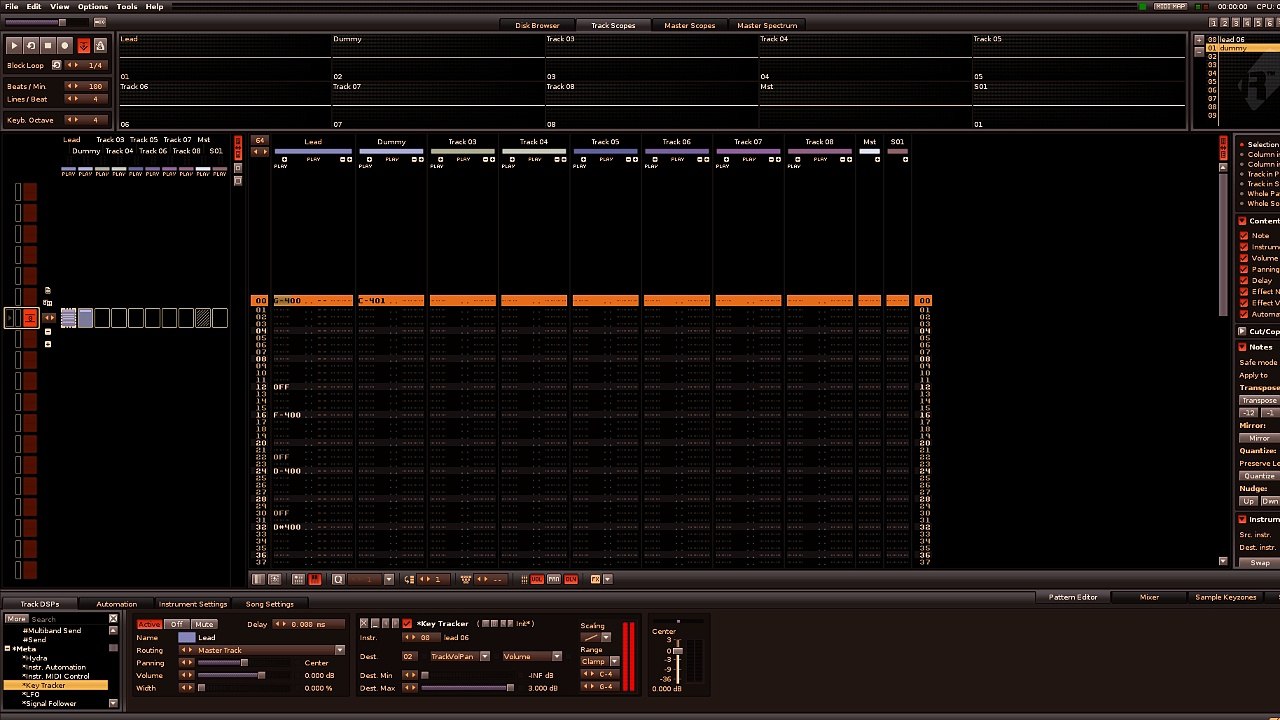This screenshot has height=720, width=1280.
Task: Change Lines / Beat stepper arrows
Action: pyautogui.click(x=73, y=99)
